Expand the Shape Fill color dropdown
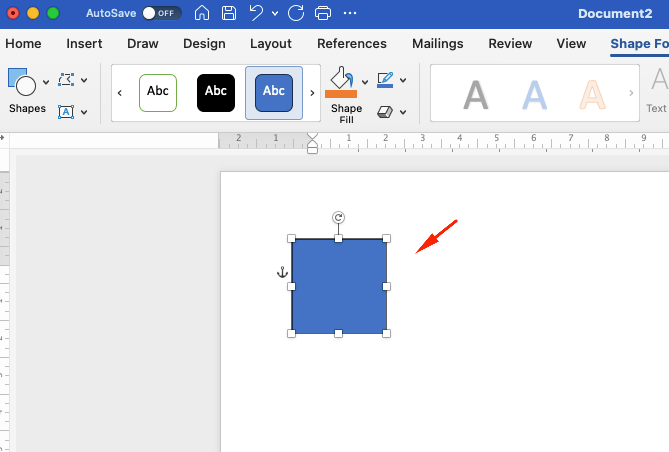This screenshot has height=452, width=669. (x=365, y=82)
